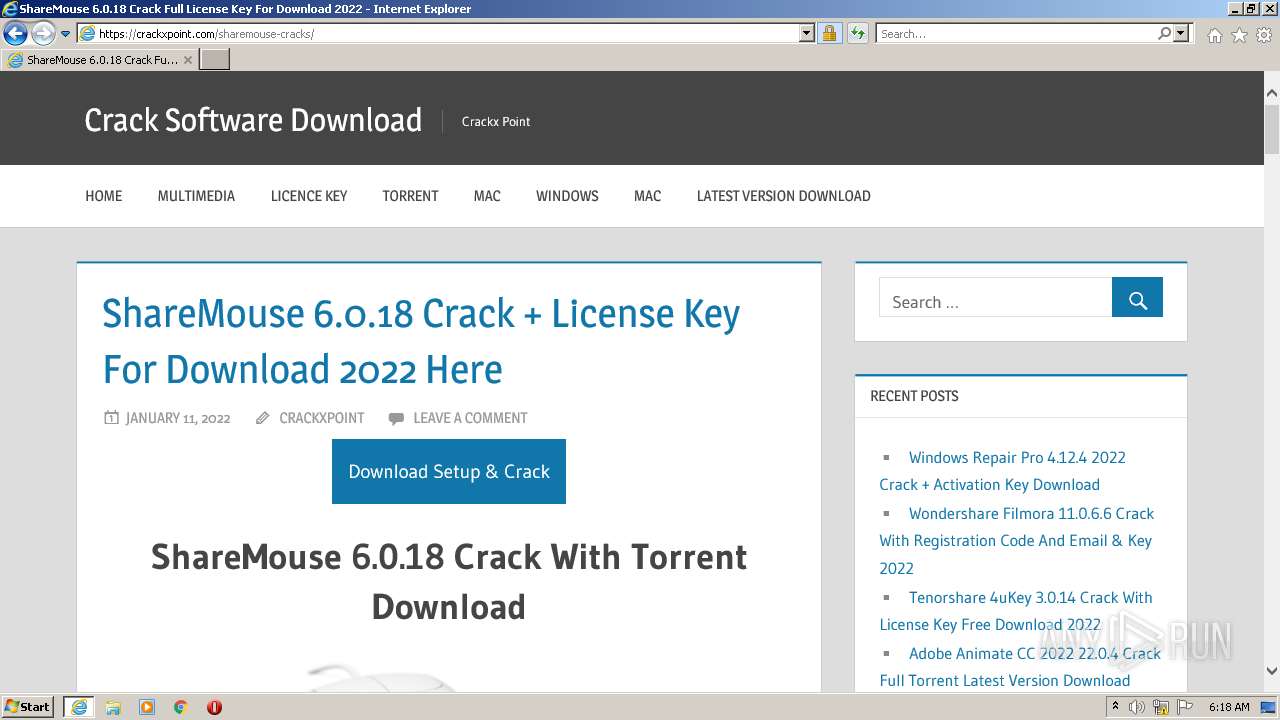Open Favorites star icon
The image size is (1280, 720).
pyautogui.click(x=1239, y=35)
